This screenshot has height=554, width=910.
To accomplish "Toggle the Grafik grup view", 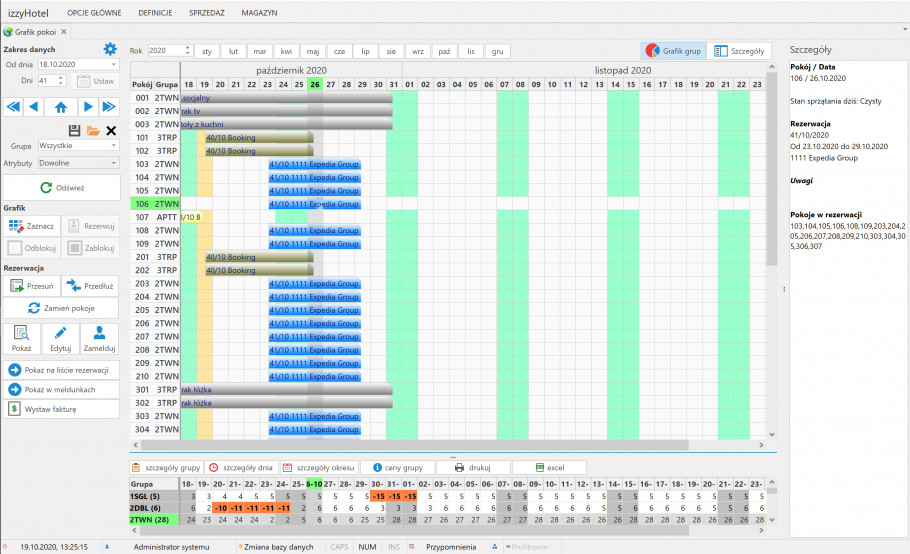I will [x=674, y=50].
